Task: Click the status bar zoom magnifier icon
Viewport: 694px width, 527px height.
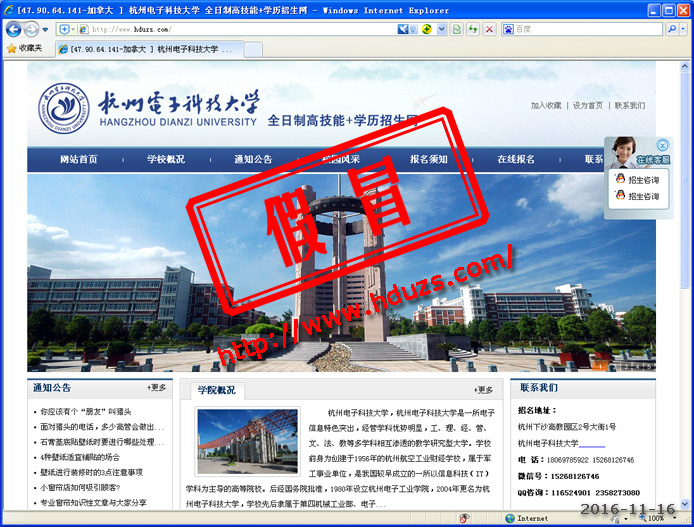Action: pos(643,518)
